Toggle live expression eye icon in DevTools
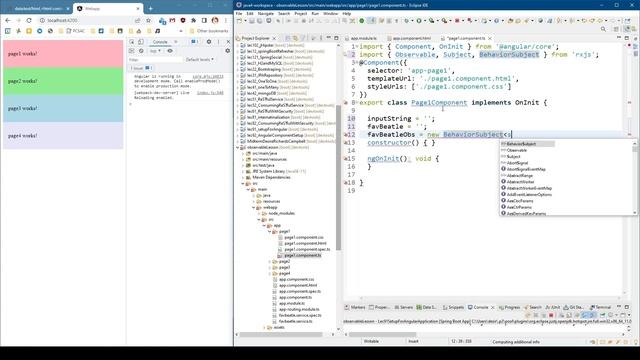Image resolution: width=640 pixels, height=360 pixels. (x=170, y=51)
